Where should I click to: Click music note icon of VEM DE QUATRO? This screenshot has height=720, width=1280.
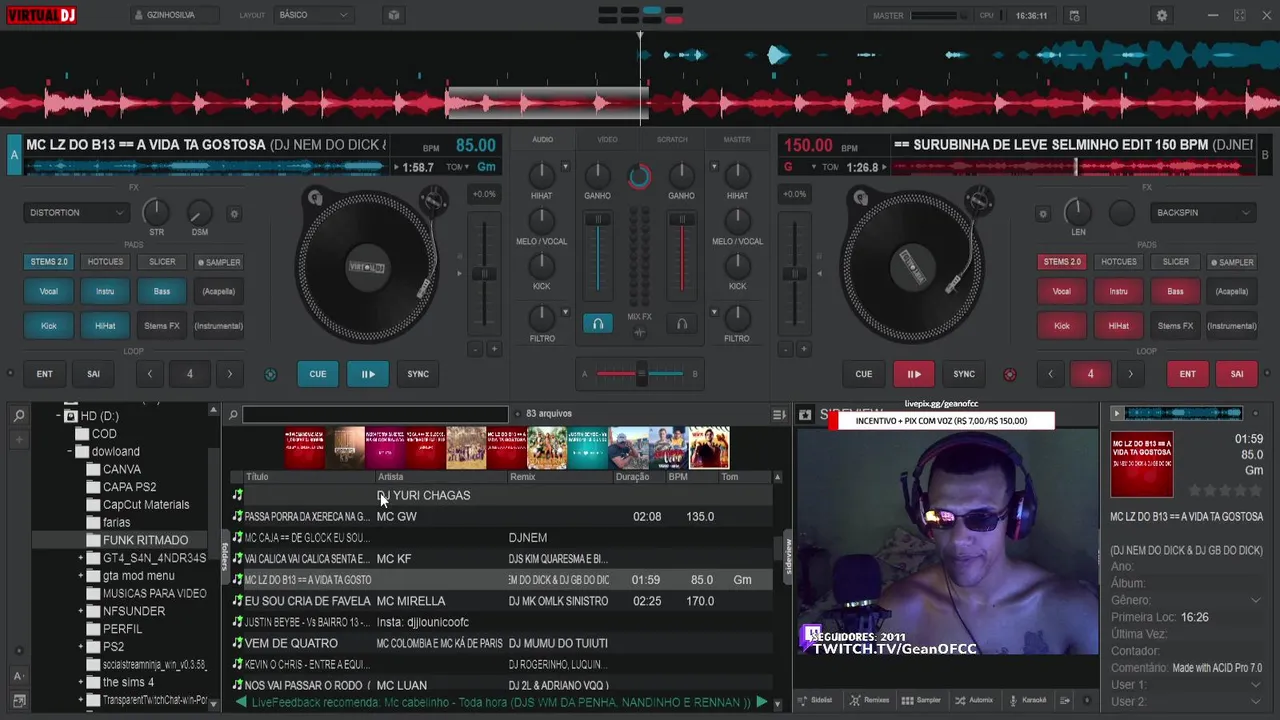point(237,643)
